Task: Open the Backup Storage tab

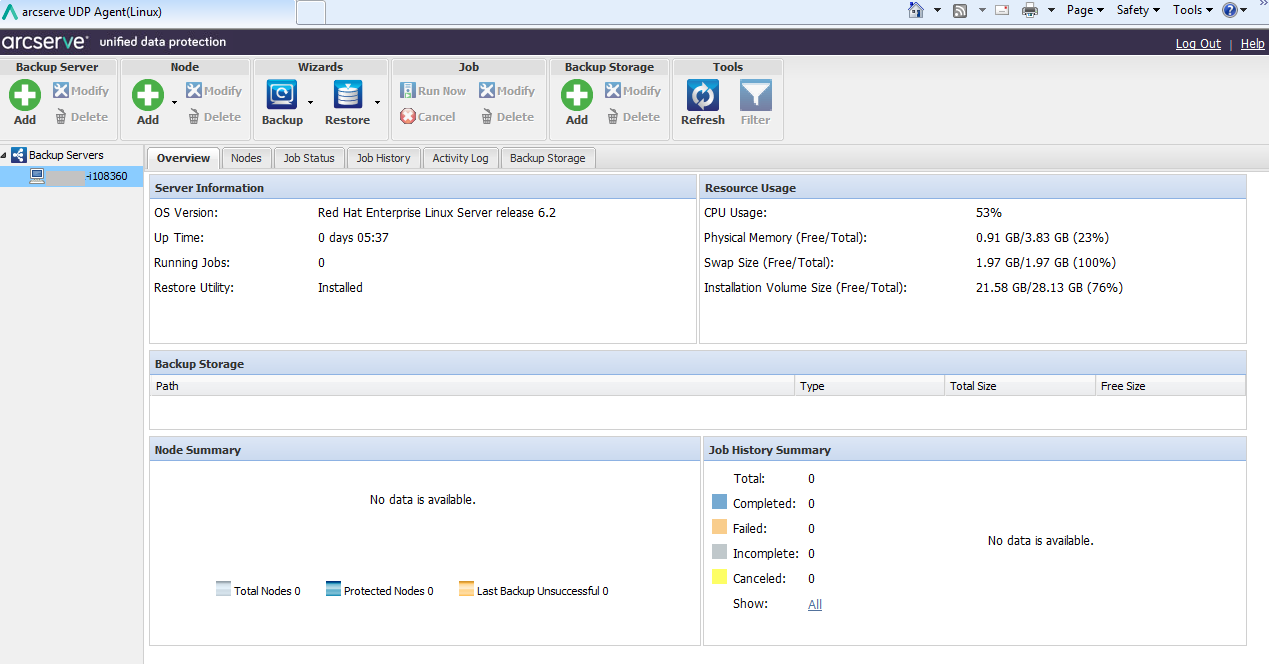Action: [x=547, y=158]
